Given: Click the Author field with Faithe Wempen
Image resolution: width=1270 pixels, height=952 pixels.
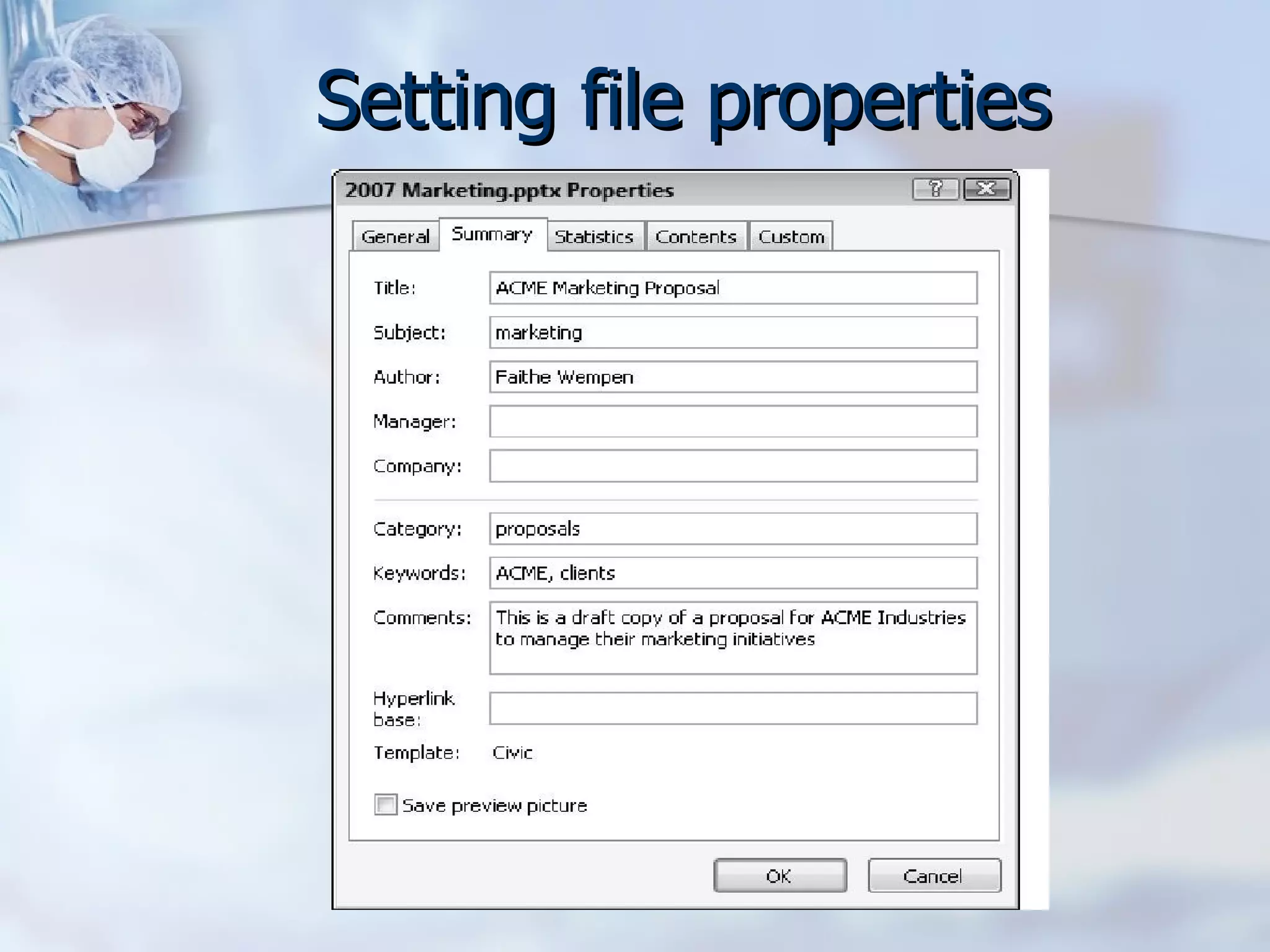Looking at the screenshot, I should pyautogui.click(x=733, y=377).
